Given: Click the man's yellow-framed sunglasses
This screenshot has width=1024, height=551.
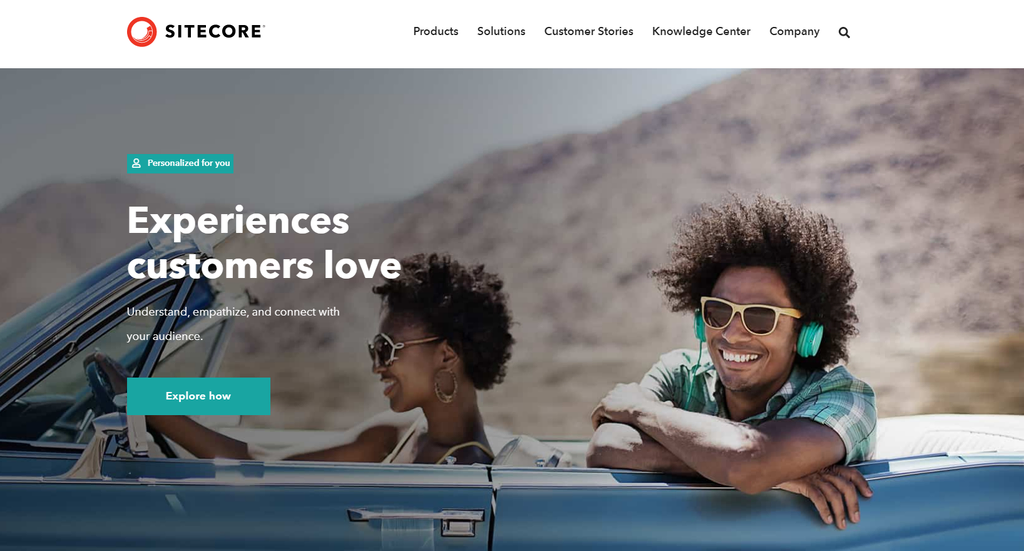Looking at the screenshot, I should pyautogui.click(x=751, y=315).
